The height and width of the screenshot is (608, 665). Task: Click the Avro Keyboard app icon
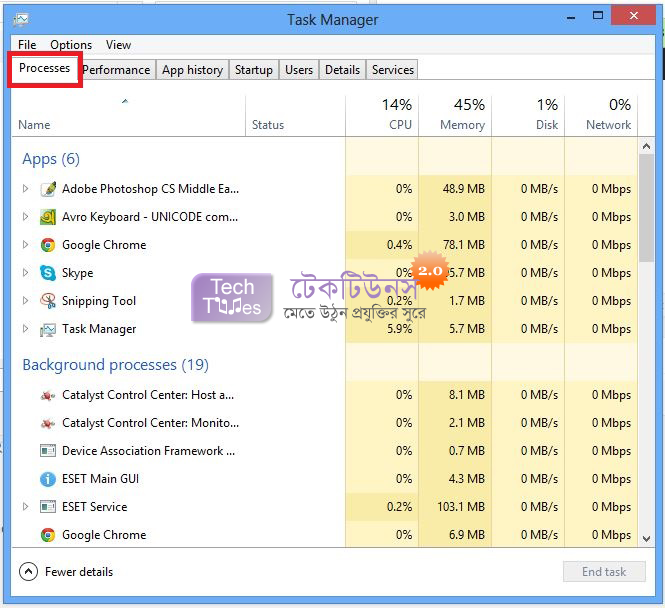48,217
